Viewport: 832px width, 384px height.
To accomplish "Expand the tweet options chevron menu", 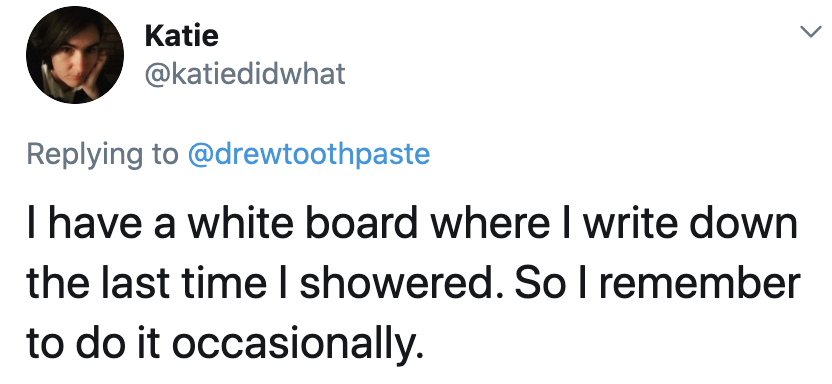I will click(x=810, y=33).
